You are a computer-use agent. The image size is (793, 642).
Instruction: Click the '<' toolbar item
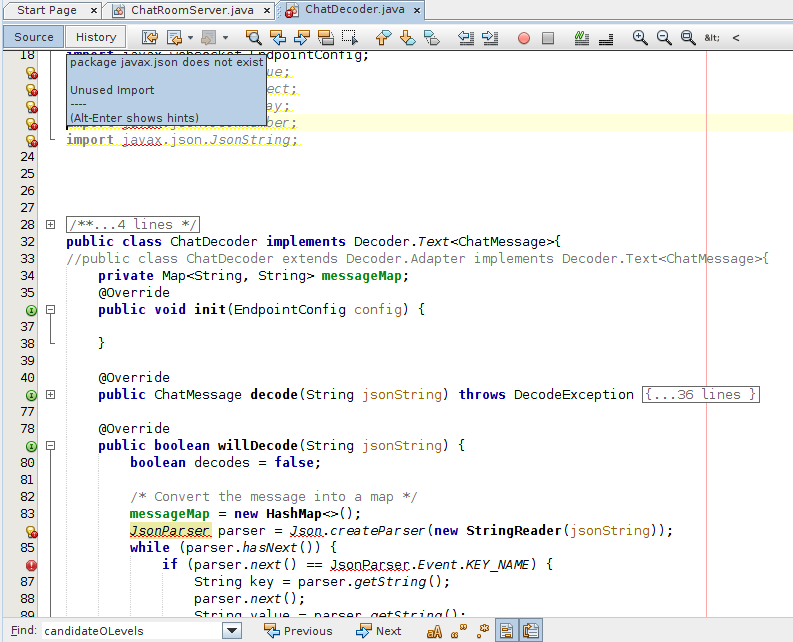tap(736, 38)
